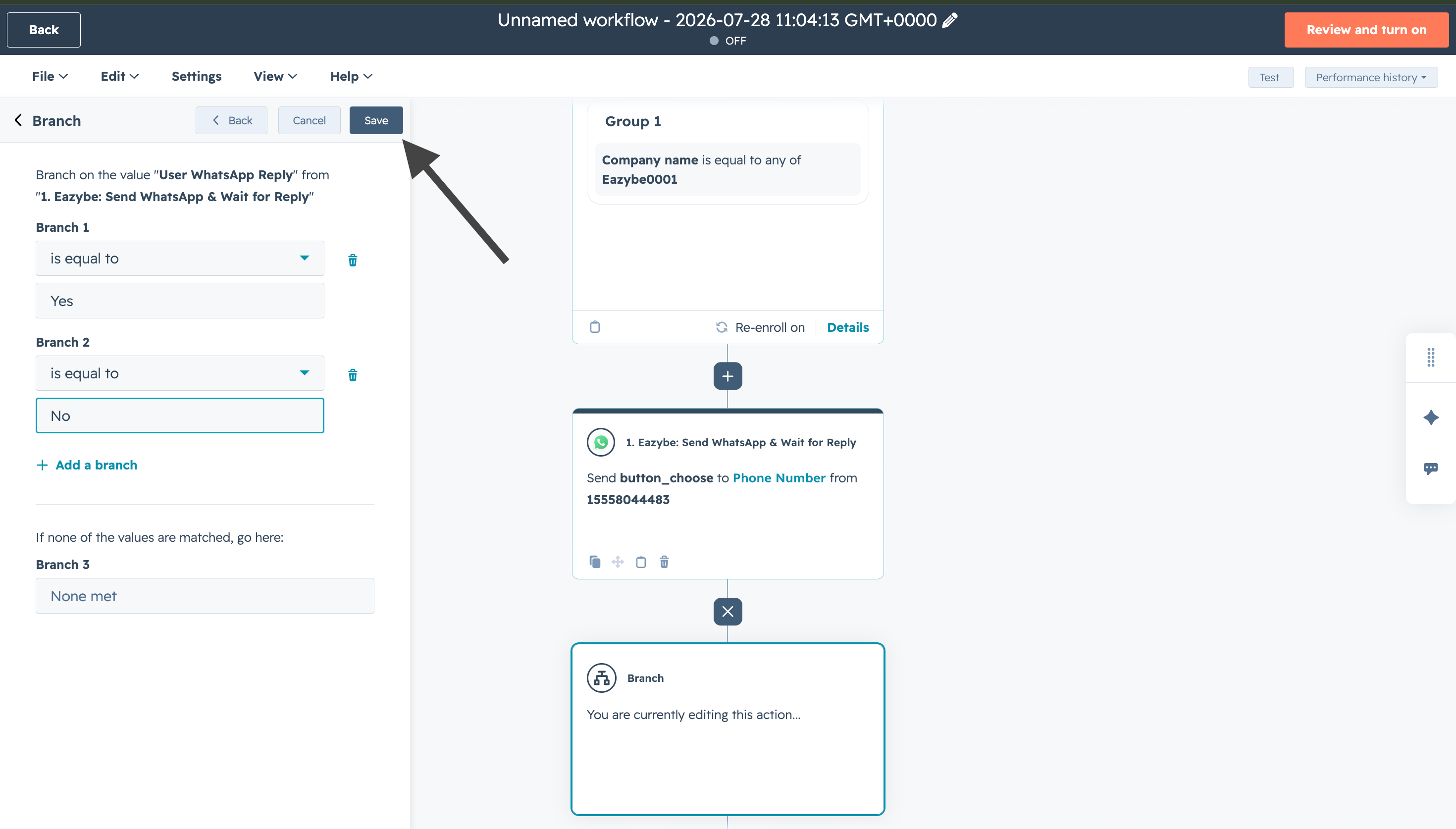This screenshot has width=1456, height=829.
Task: Click the workflow title text
Action: pos(717,20)
